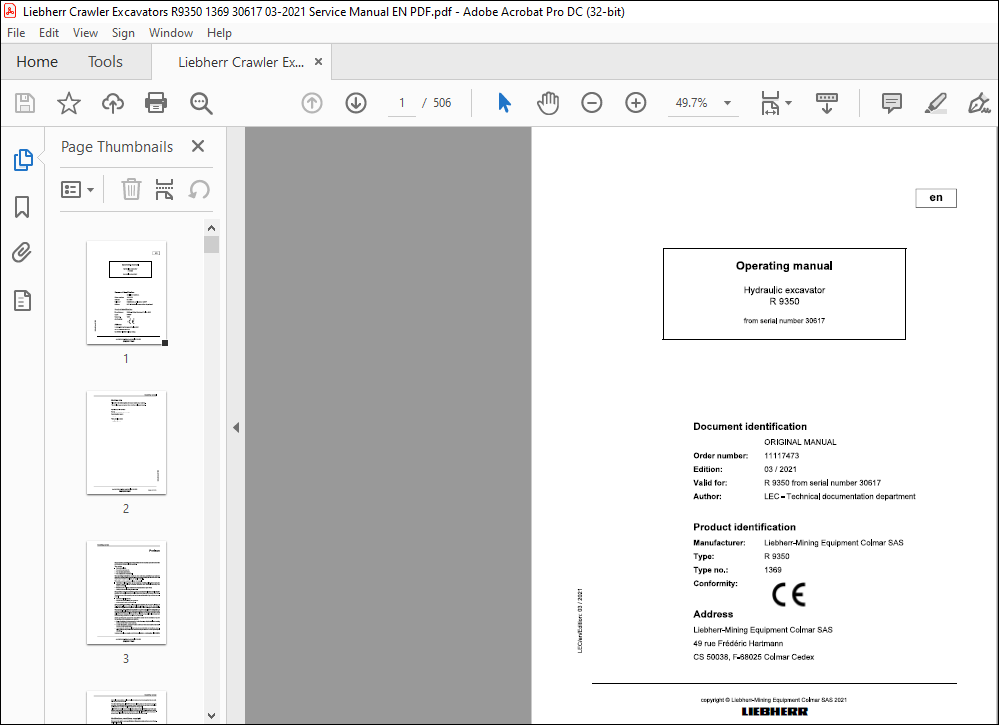Switch to the Home tab
The height and width of the screenshot is (725, 999).
37,62
